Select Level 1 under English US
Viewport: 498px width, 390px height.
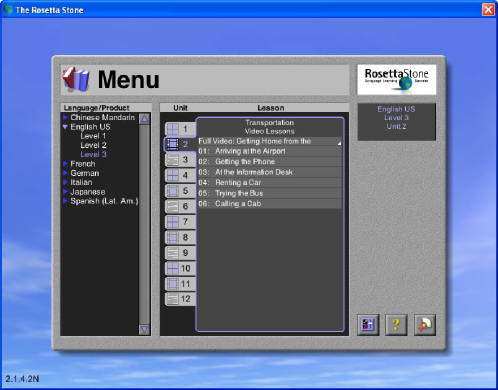click(93, 136)
